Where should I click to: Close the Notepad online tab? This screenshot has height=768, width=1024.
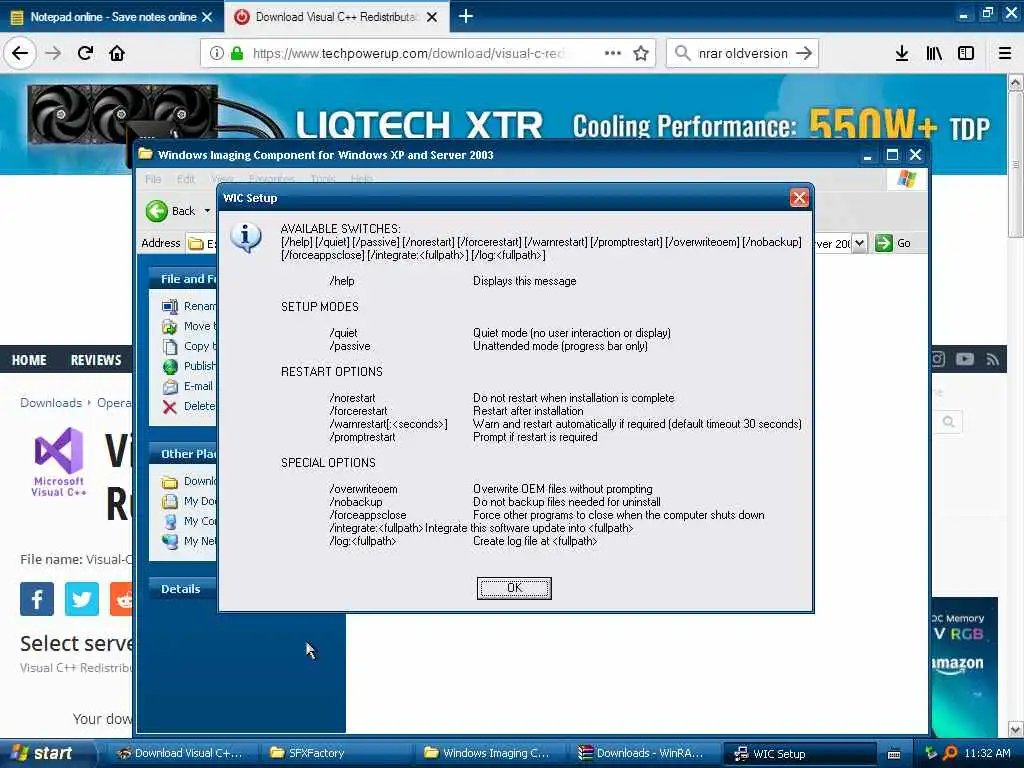207,17
